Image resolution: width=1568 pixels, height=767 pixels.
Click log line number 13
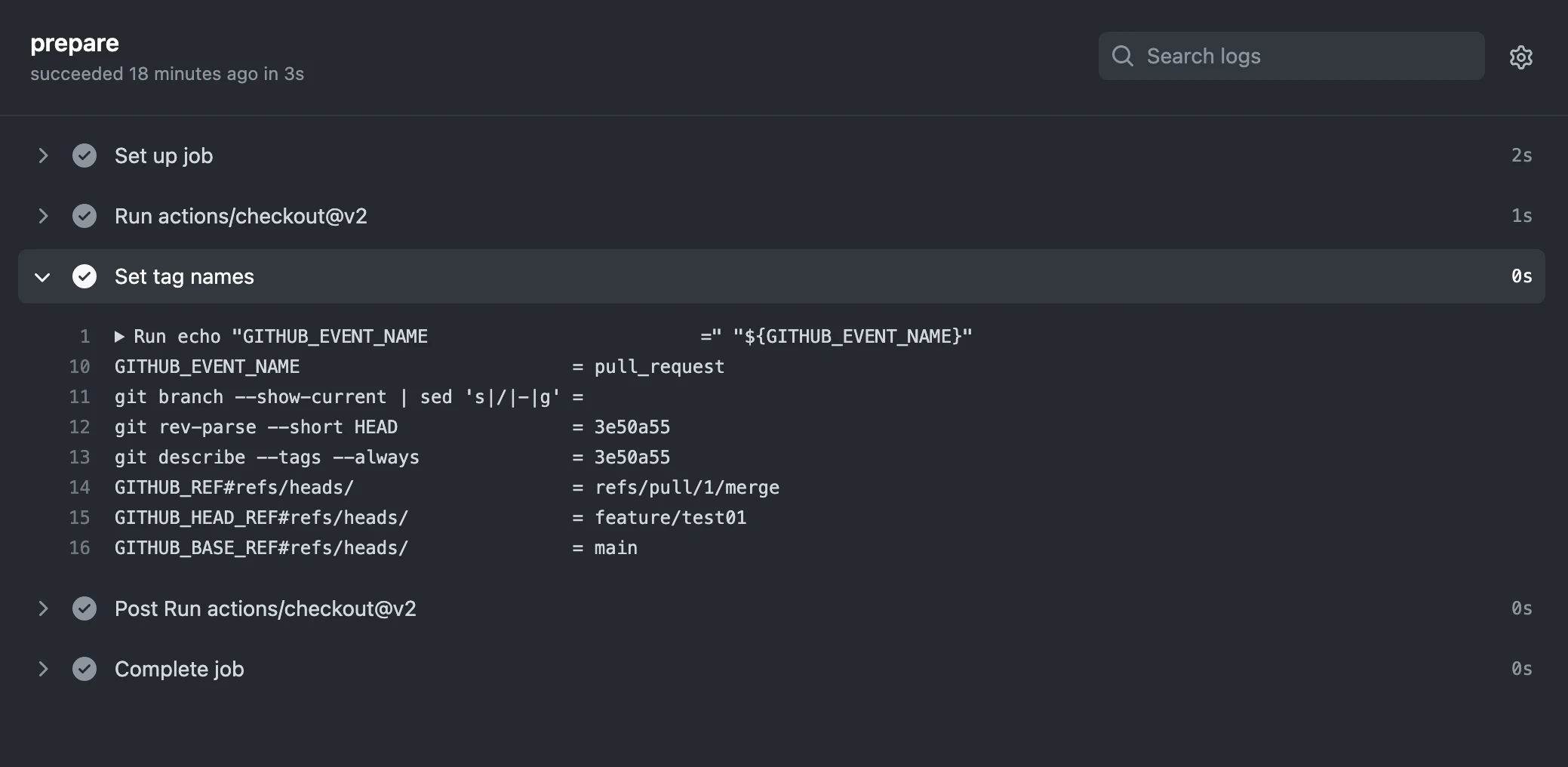[x=79, y=457]
